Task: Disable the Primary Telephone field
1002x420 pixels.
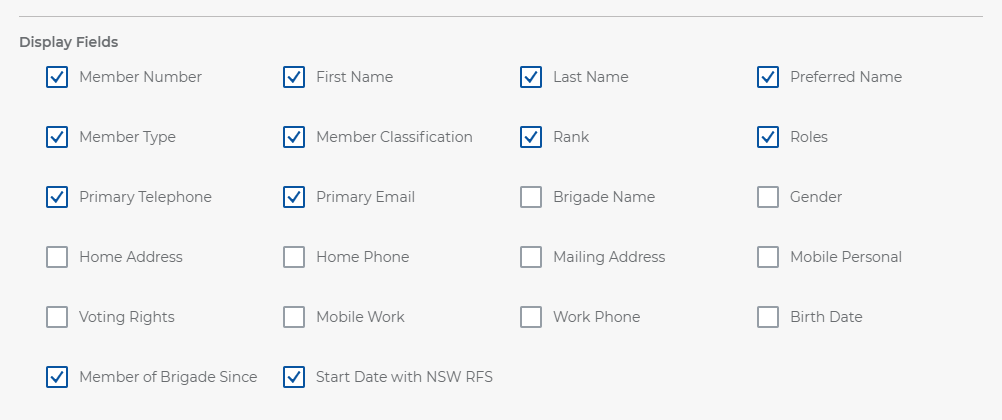Action: click(x=57, y=197)
